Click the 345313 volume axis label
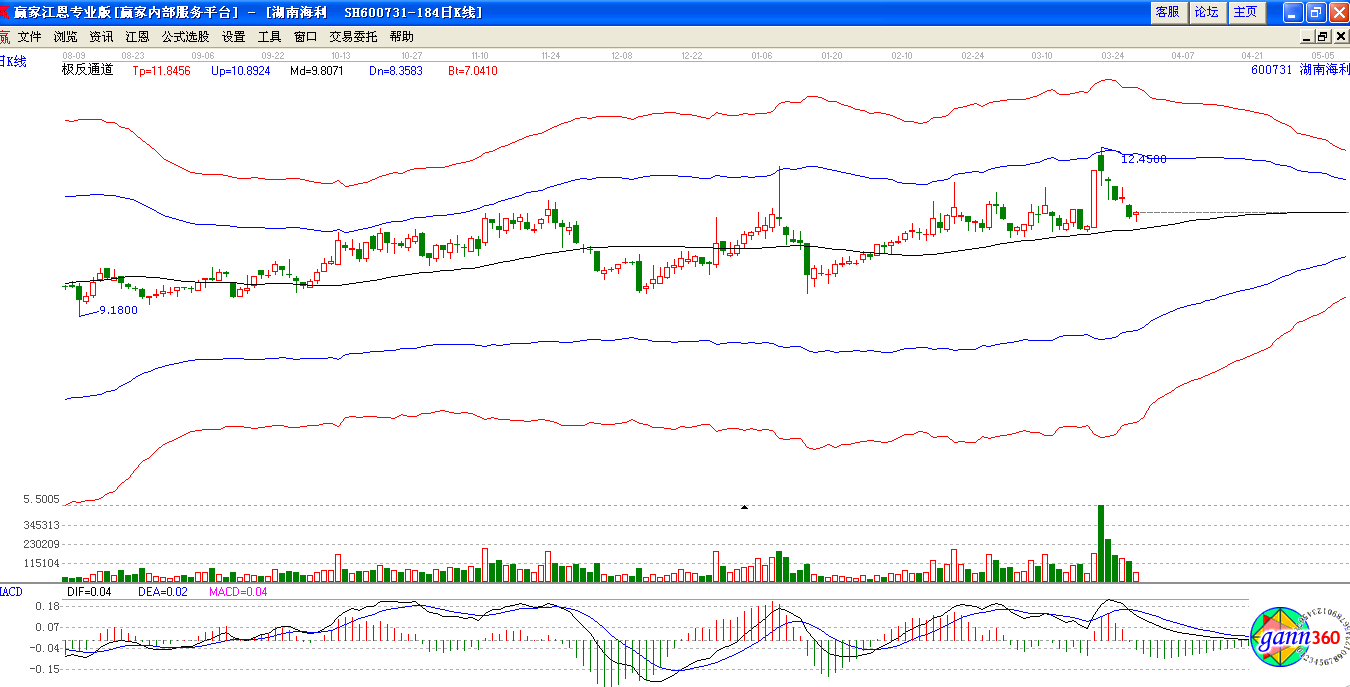Viewport: 1350px width, 687px height. coord(43,525)
